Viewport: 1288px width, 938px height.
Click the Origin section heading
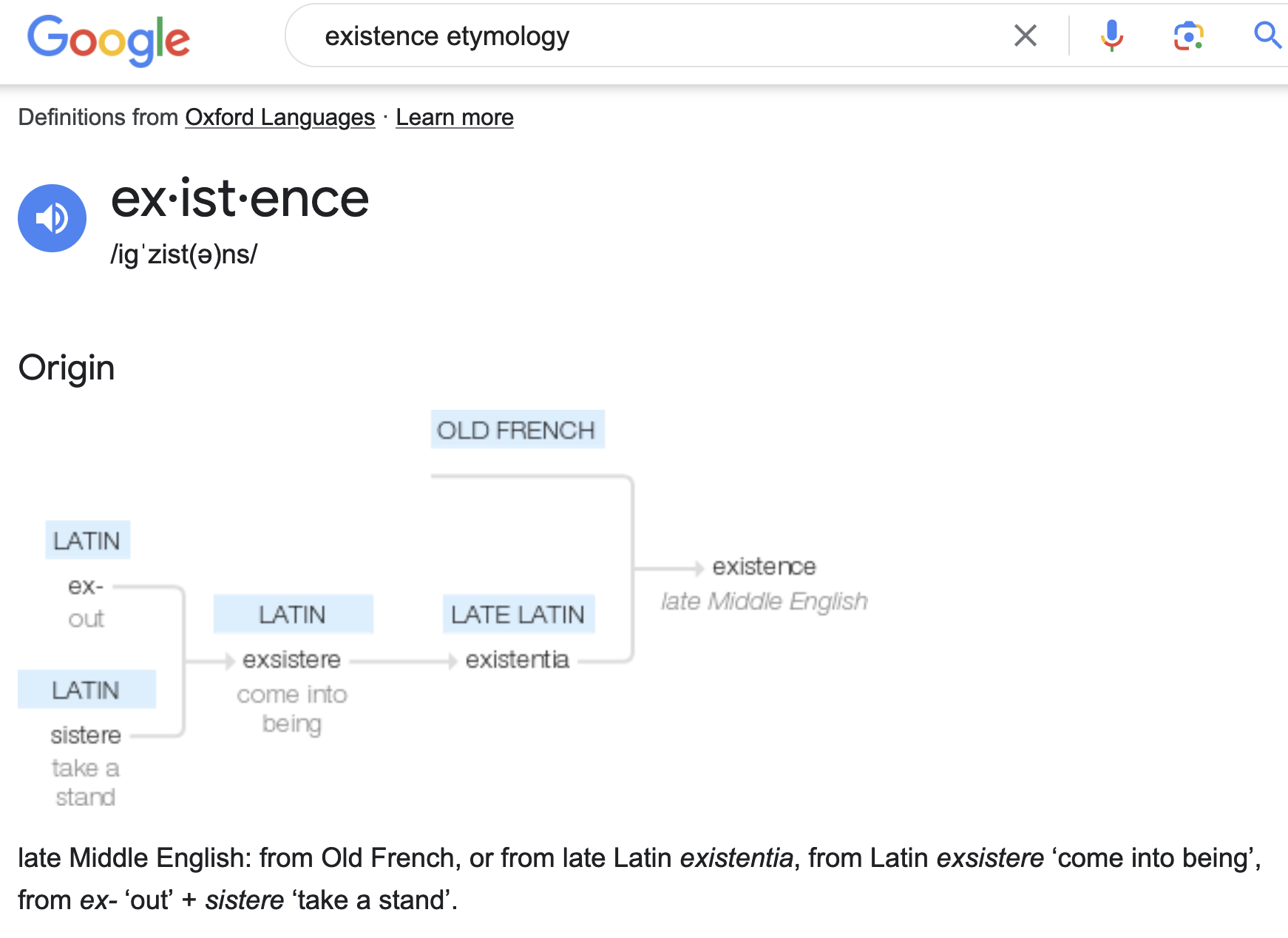pos(67,368)
